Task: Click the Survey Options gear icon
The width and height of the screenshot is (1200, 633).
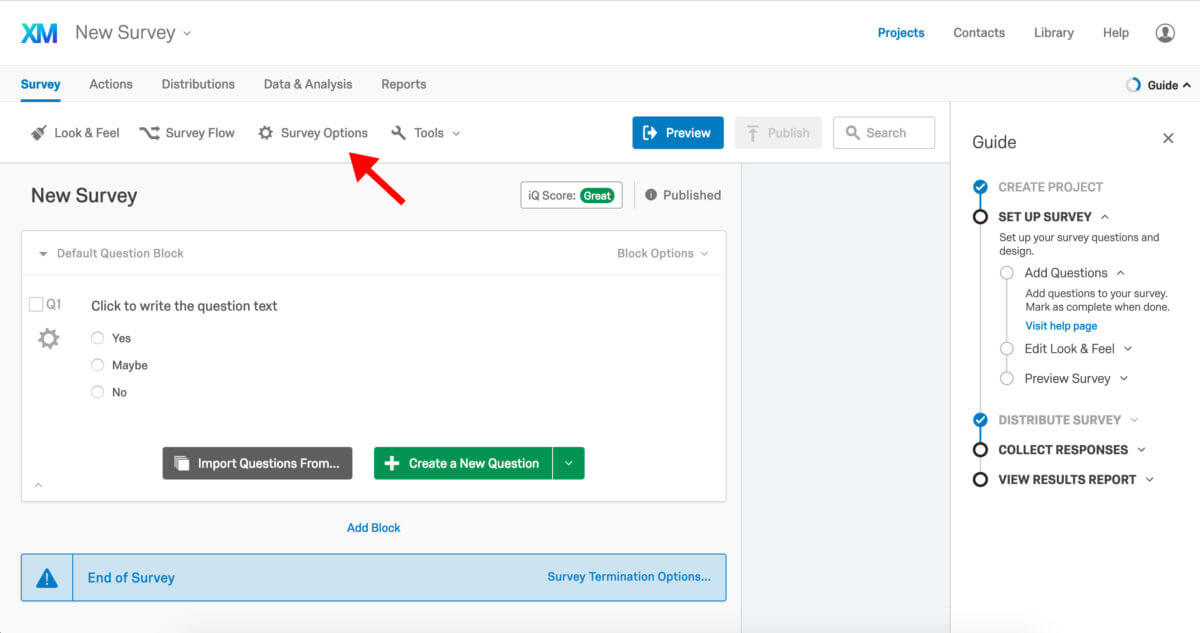Action: click(x=265, y=132)
